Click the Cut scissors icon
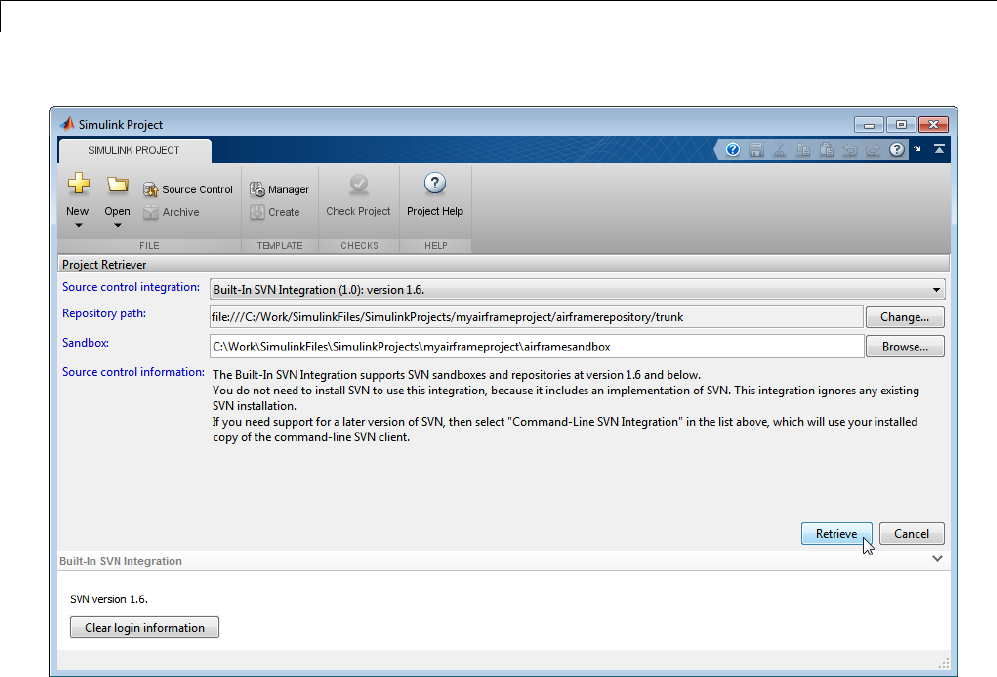 [x=779, y=150]
